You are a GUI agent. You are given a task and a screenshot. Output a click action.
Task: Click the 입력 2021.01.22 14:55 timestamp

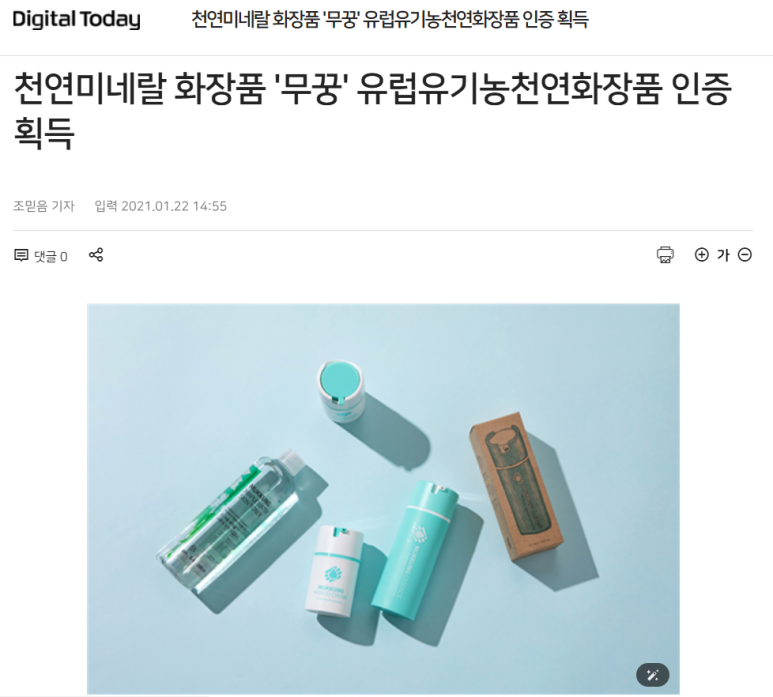pos(161,206)
